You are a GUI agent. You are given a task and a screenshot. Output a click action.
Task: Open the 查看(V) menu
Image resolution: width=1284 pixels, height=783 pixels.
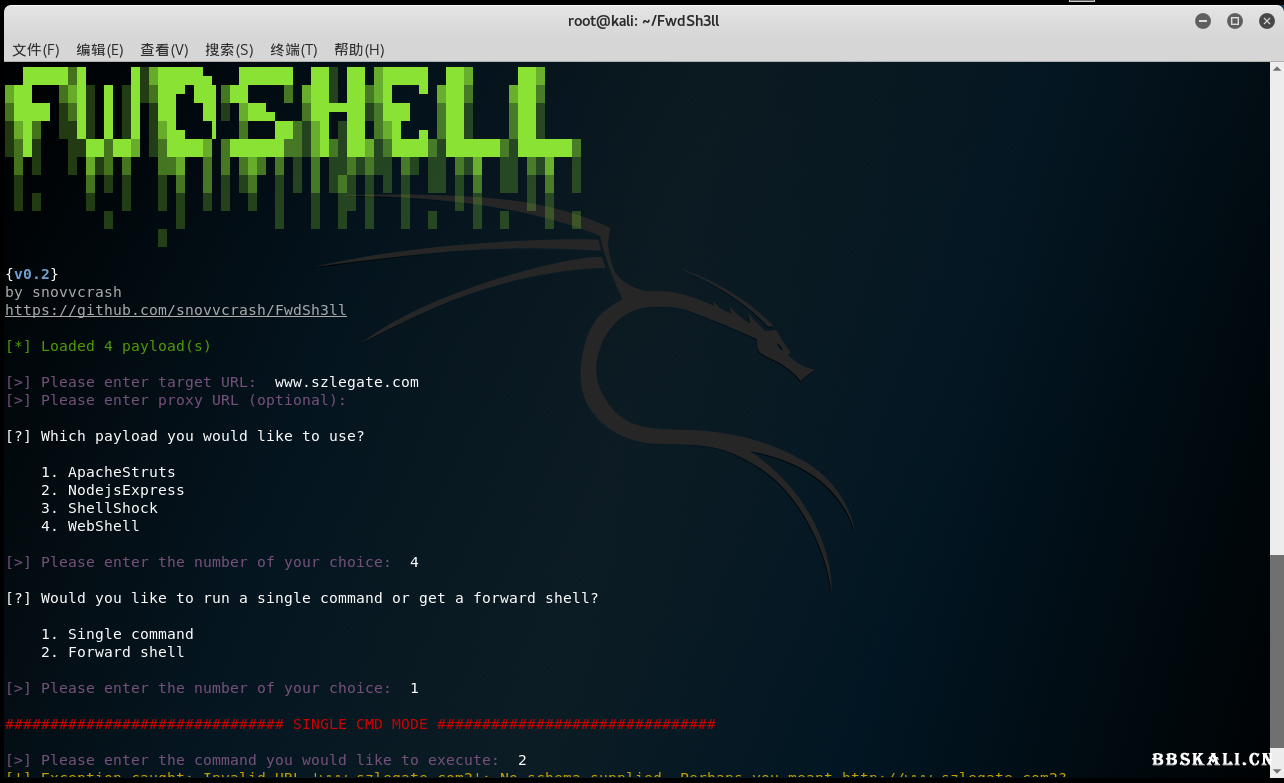point(164,50)
